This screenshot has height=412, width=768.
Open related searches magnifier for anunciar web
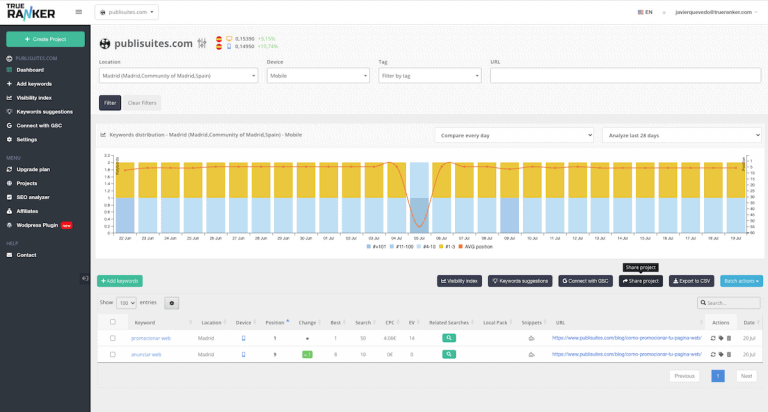[449, 354]
